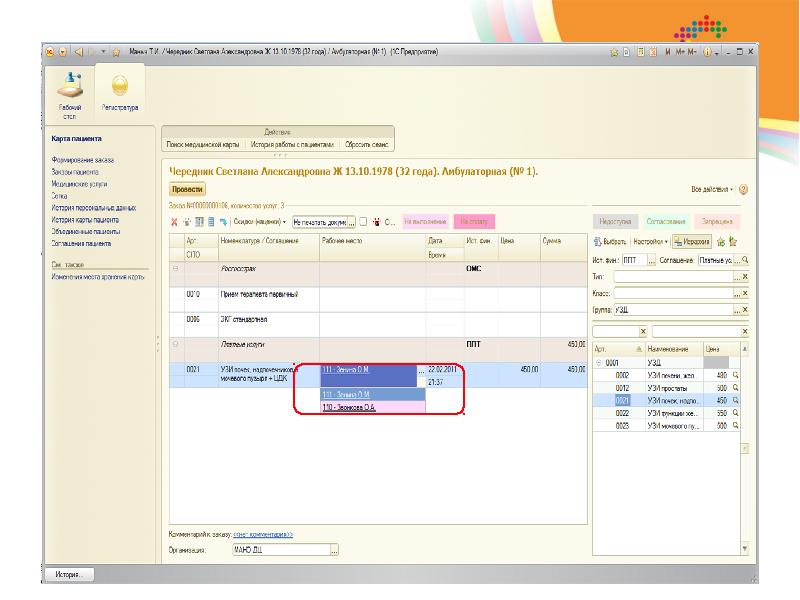800x600 pixels.
Task: Clear the Класс field with X
Action: [x=745, y=293]
